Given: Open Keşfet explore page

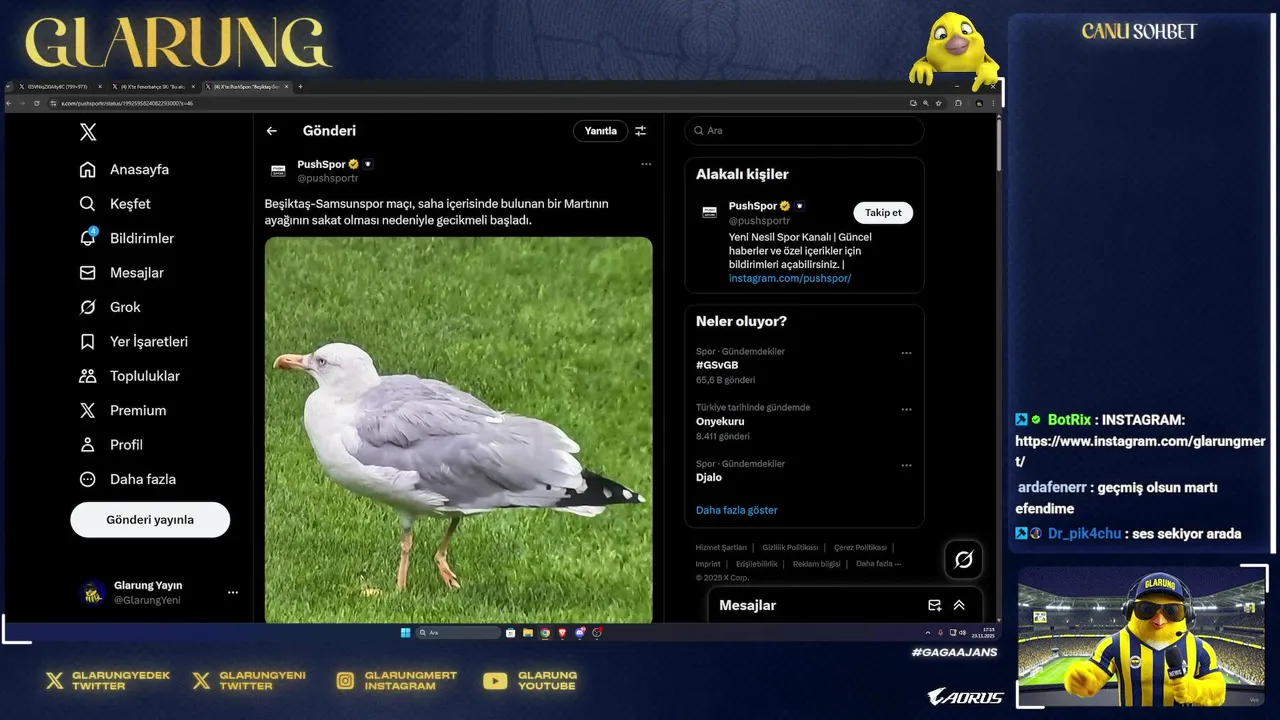Looking at the screenshot, I should pyautogui.click(x=115, y=204).
